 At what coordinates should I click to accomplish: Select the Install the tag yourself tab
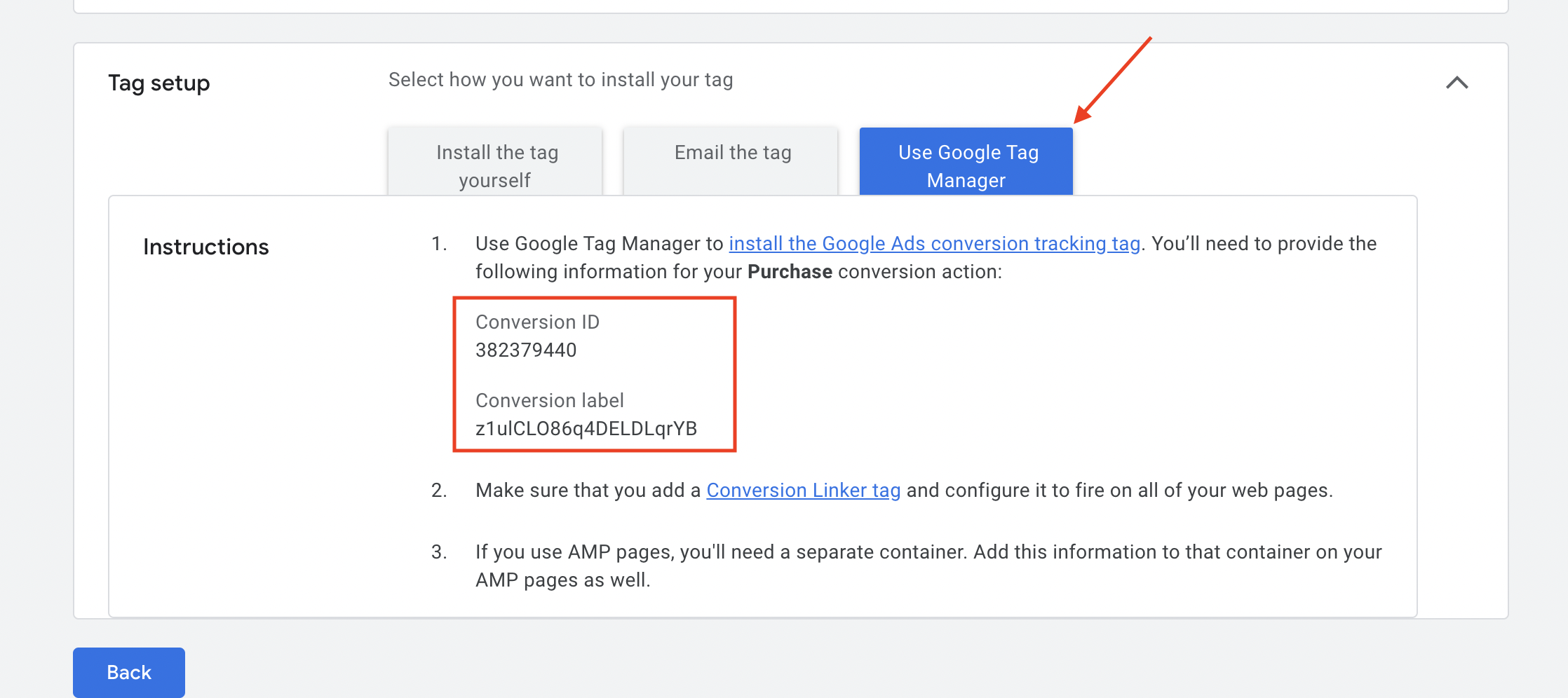(x=495, y=162)
